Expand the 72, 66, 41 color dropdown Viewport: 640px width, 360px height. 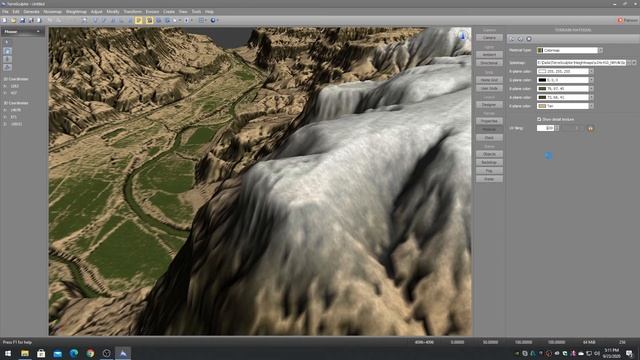(x=591, y=97)
